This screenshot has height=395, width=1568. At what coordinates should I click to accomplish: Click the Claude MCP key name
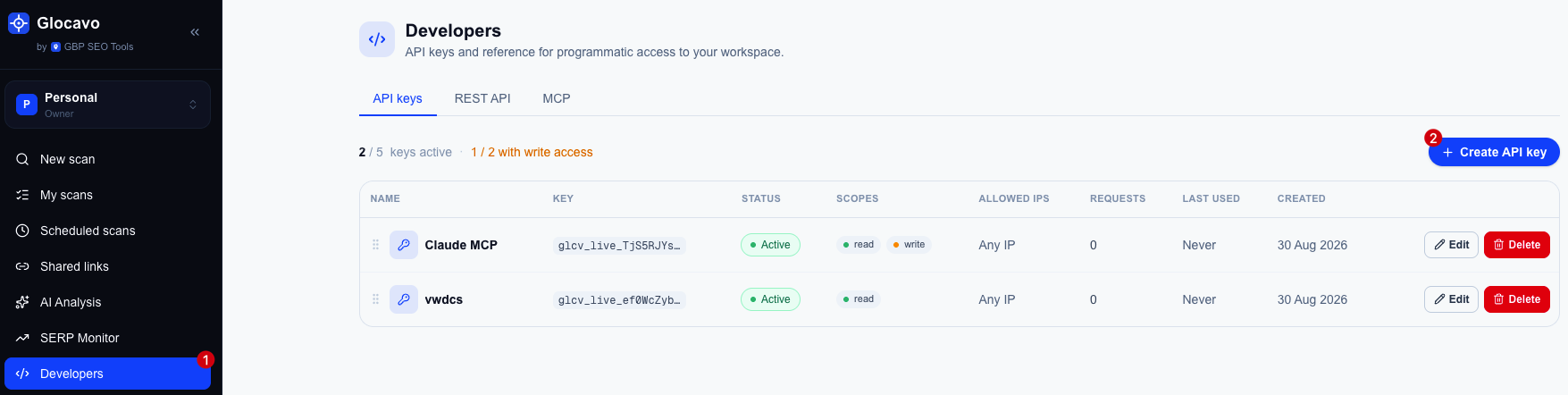(461, 245)
